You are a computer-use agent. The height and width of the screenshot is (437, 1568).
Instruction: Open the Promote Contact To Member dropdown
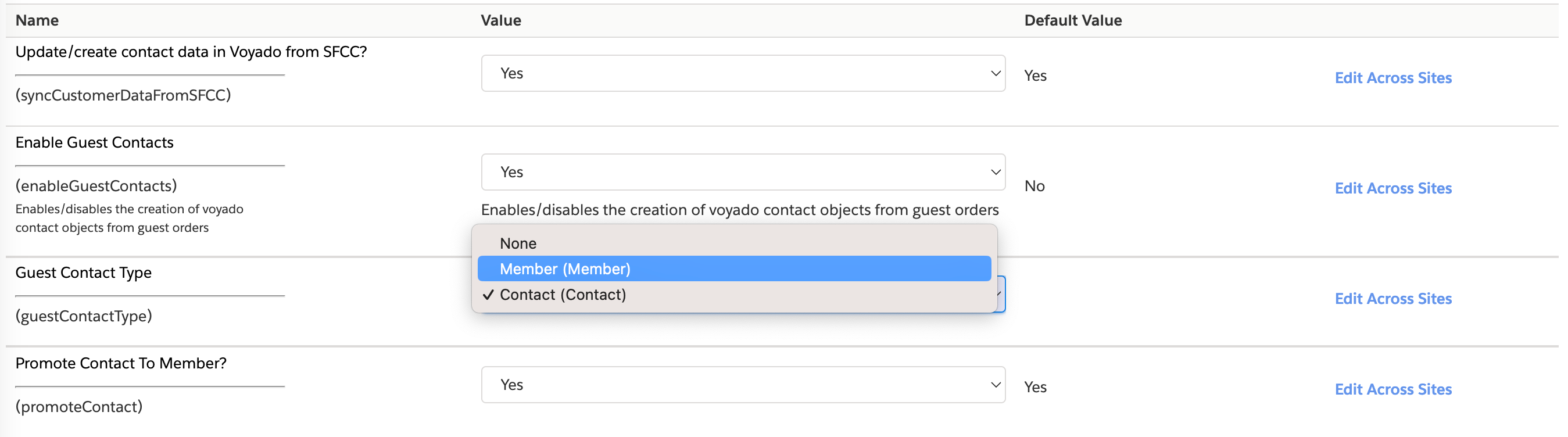point(743,384)
